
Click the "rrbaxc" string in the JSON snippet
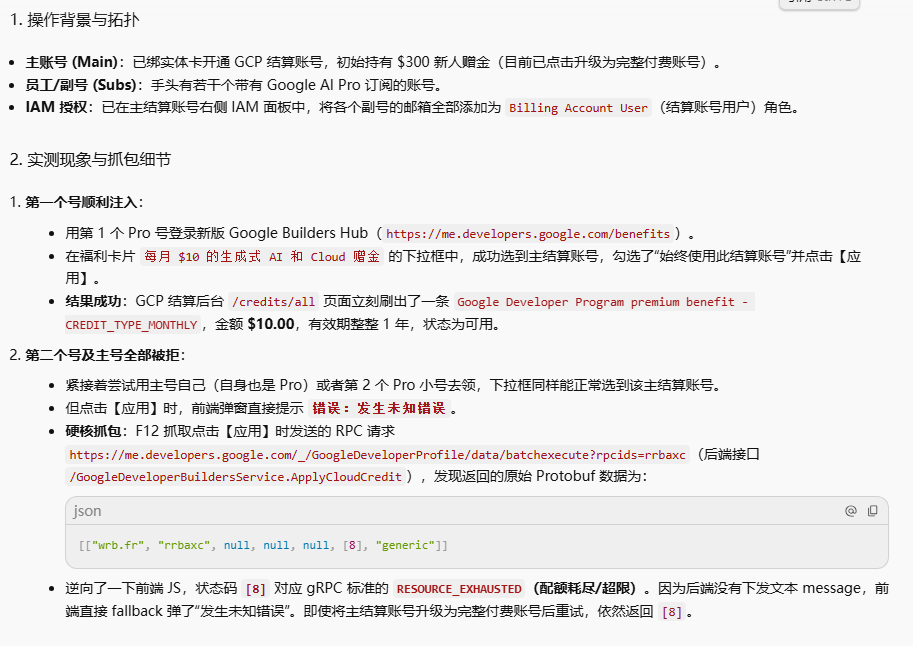coord(183,545)
